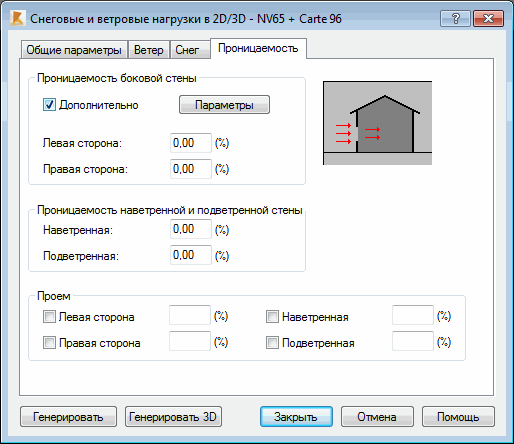Click the side wall Левая сторона percent field

191,143
